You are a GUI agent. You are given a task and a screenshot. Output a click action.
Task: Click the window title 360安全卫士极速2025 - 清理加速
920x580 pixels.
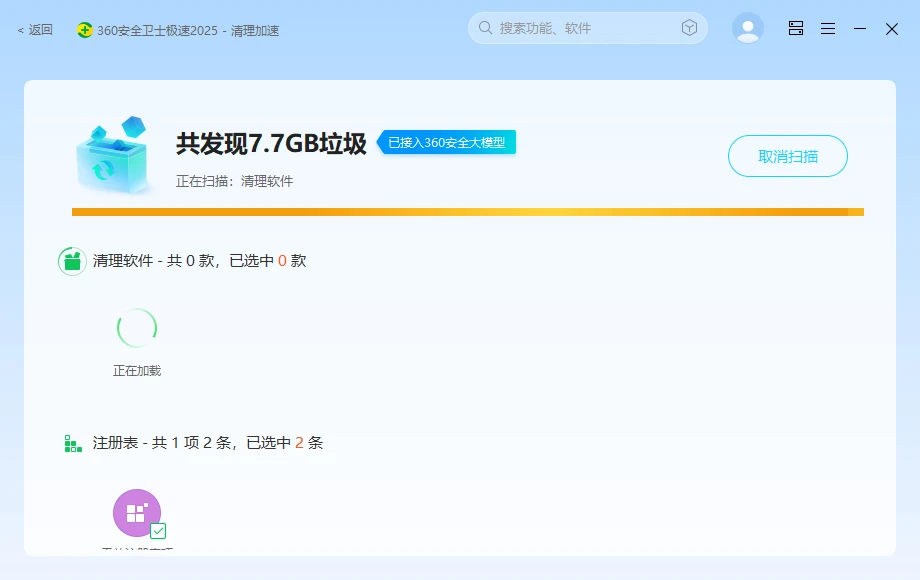(x=188, y=30)
